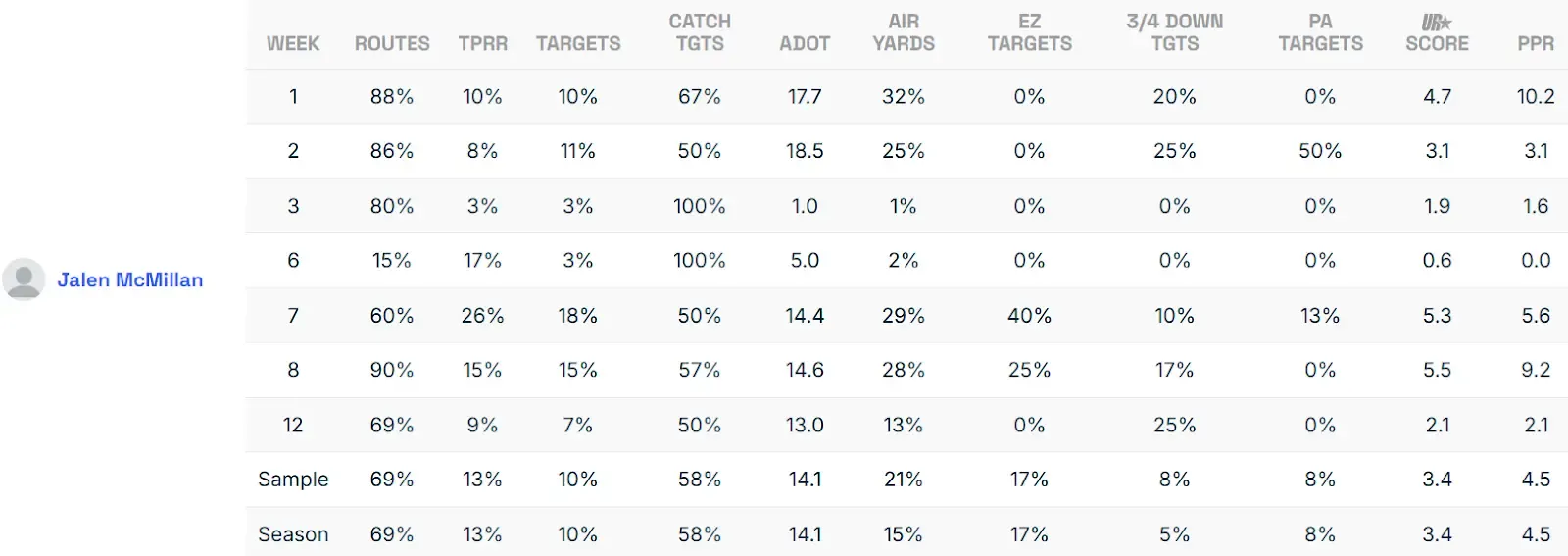
Task: Sort by the ROUTES column header
Action: coord(392,44)
